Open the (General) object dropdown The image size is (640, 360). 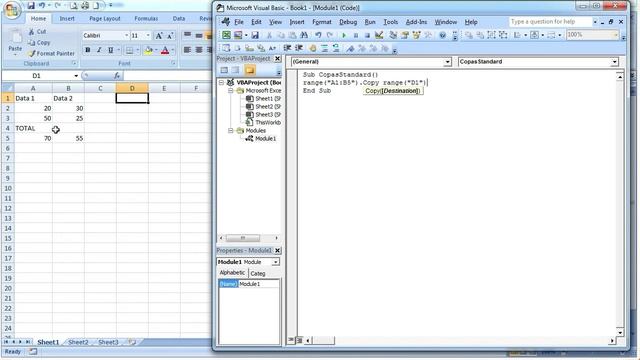pyautogui.click(x=447, y=62)
